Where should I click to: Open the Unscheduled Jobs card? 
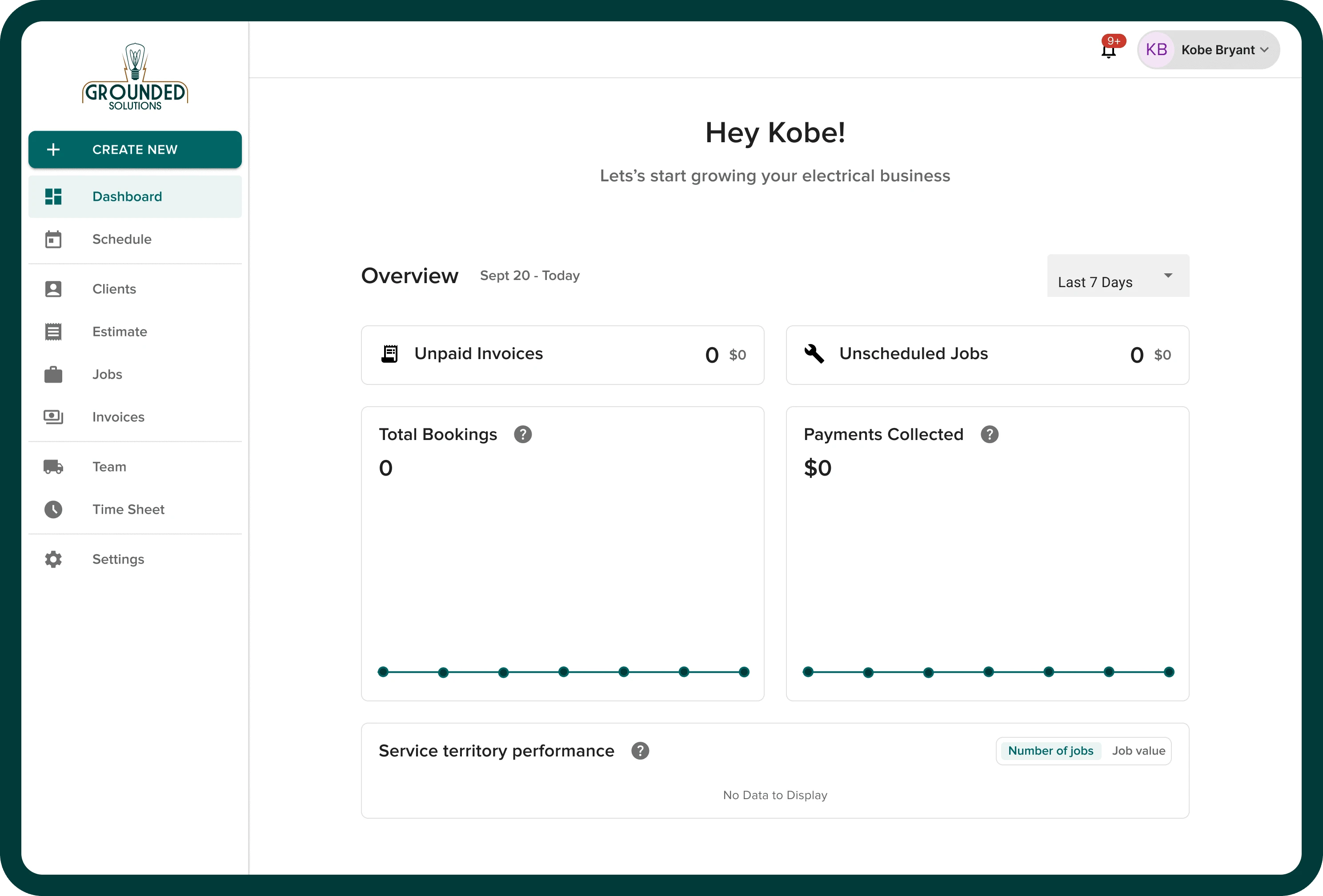tap(987, 355)
